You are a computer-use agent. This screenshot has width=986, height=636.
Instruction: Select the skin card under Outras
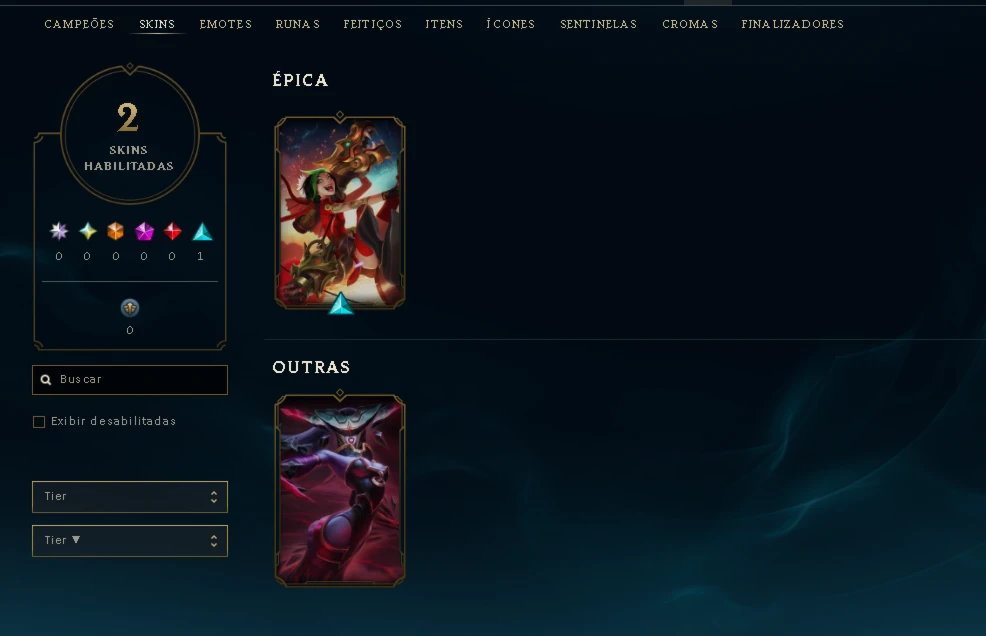point(340,491)
